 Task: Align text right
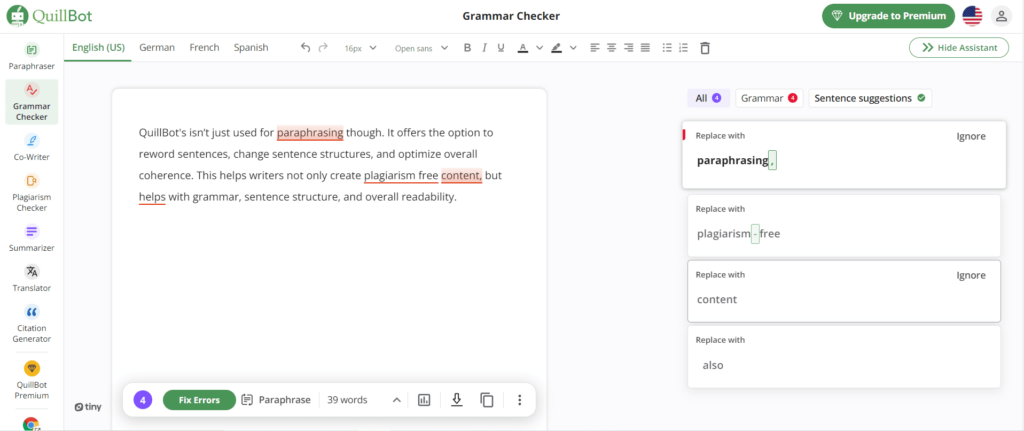click(x=628, y=48)
